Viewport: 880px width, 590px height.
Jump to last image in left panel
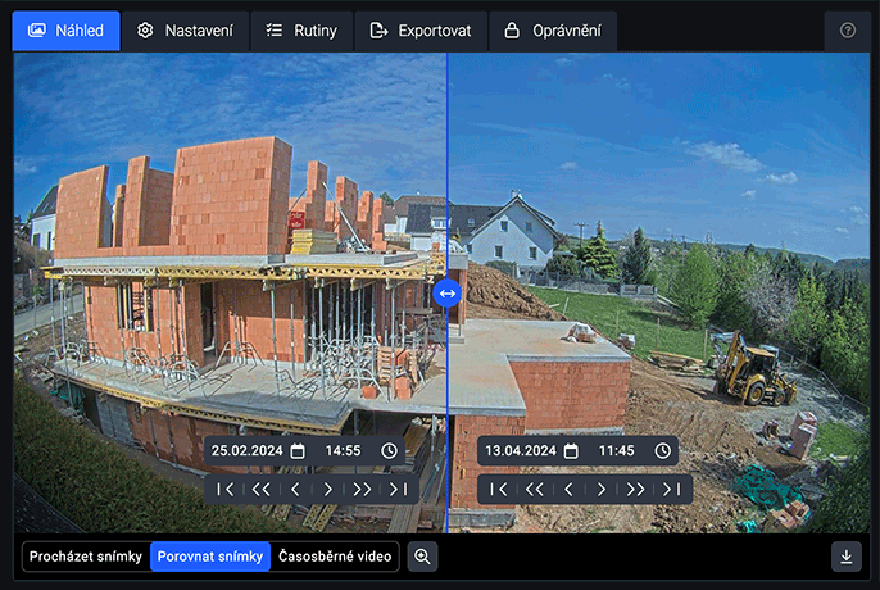[398, 490]
